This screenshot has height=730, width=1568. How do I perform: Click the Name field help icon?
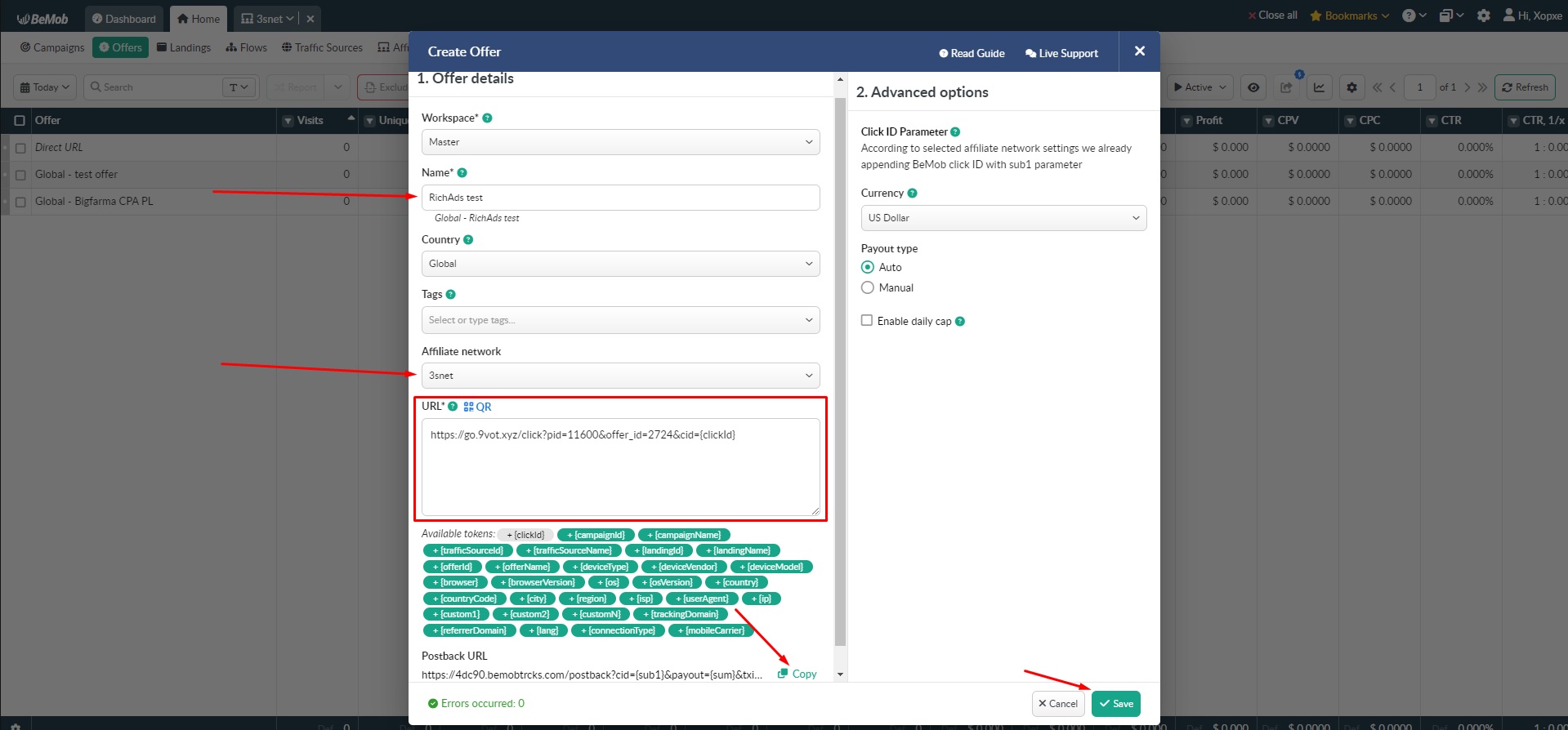[462, 172]
